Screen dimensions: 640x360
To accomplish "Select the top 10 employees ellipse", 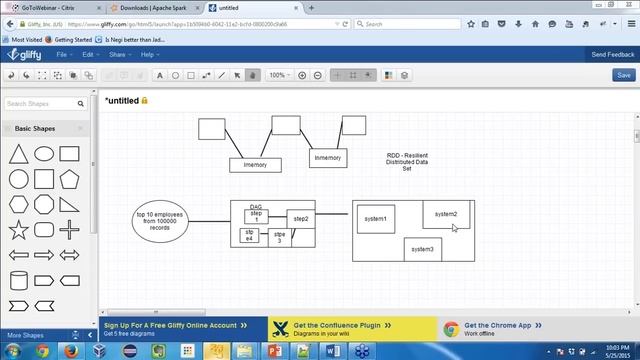I will pyautogui.click(x=160, y=222).
